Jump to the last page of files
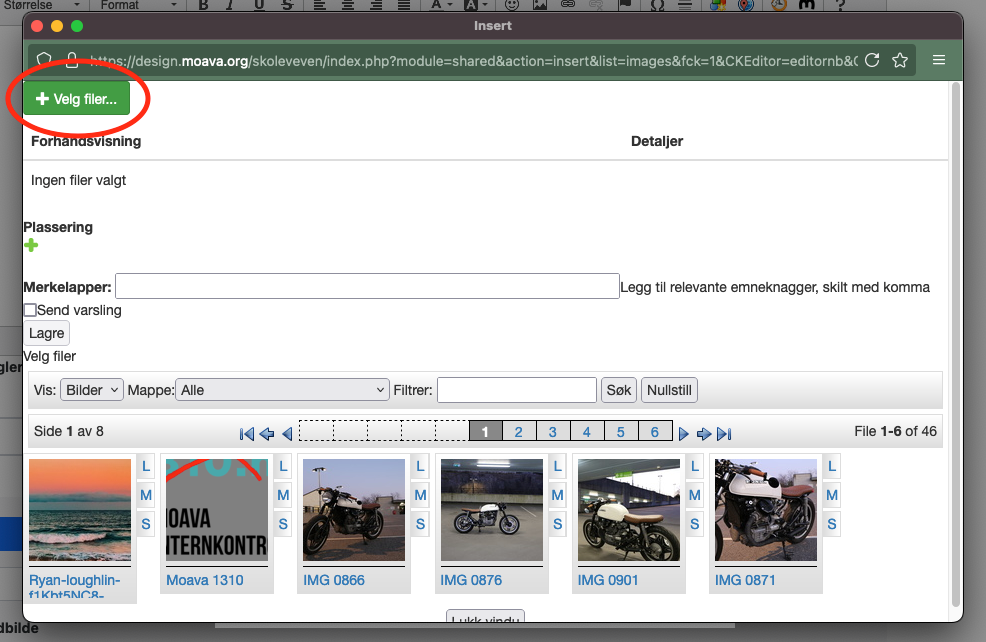986x642 pixels. pos(725,434)
